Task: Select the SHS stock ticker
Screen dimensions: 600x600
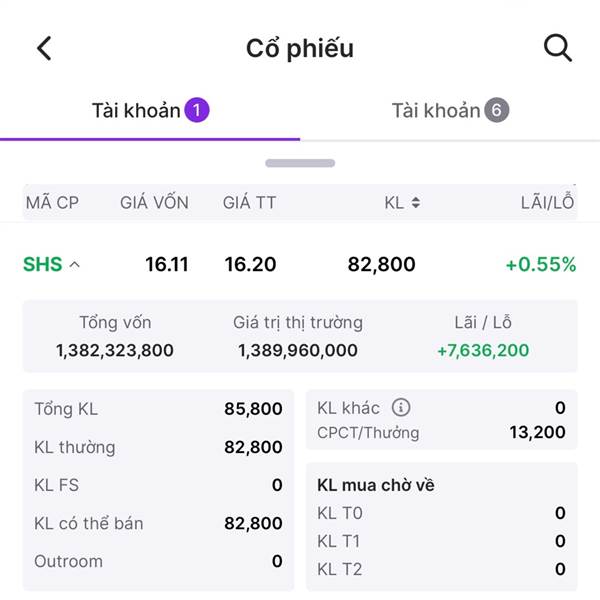Action: tap(42, 264)
